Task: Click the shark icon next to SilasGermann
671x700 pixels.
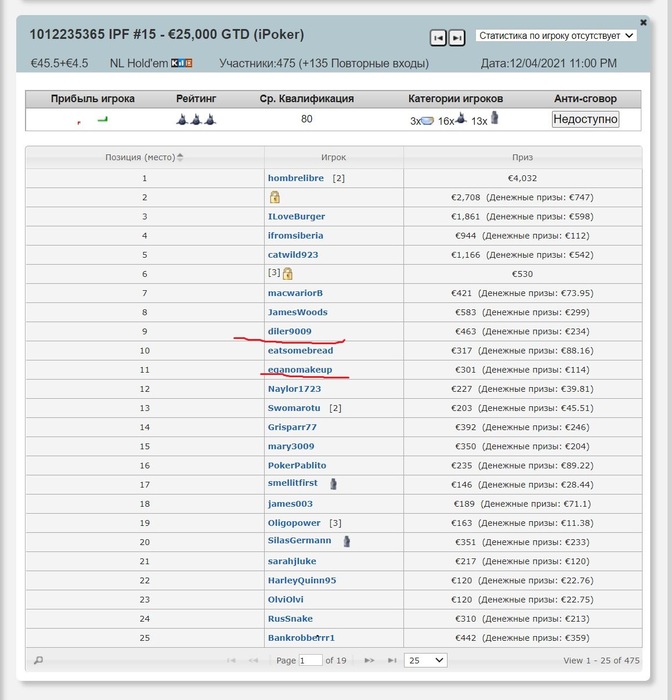Action: (x=346, y=541)
